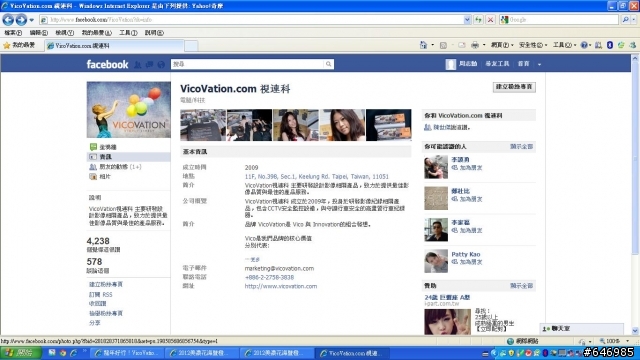
Task: Click the RSS feeds icon
Action: click(x=443, y=45)
